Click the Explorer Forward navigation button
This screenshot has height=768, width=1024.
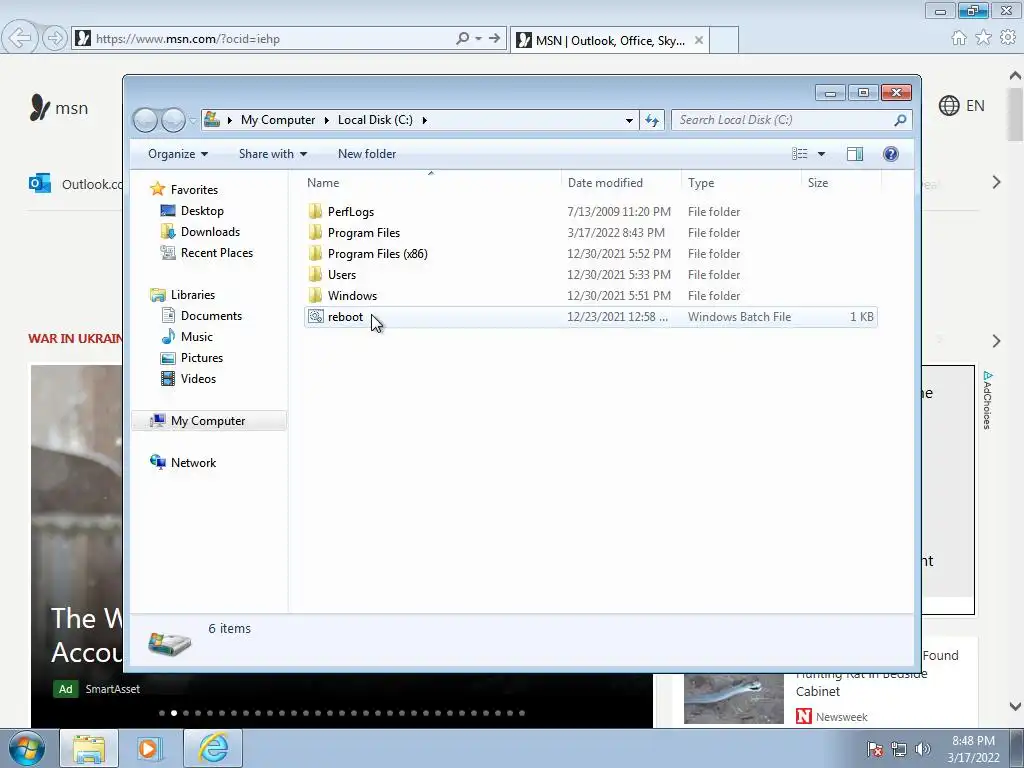173,120
